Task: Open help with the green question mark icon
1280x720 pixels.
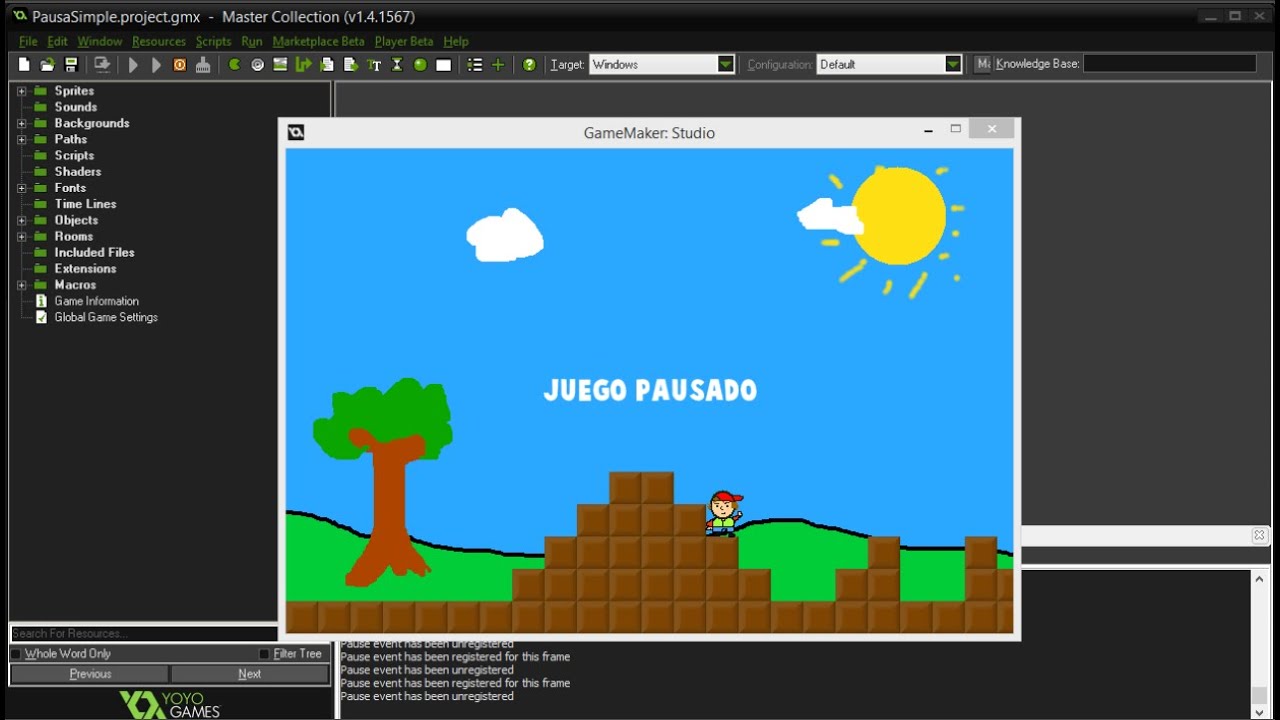Action: pyautogui.click(x=529, y=65)
